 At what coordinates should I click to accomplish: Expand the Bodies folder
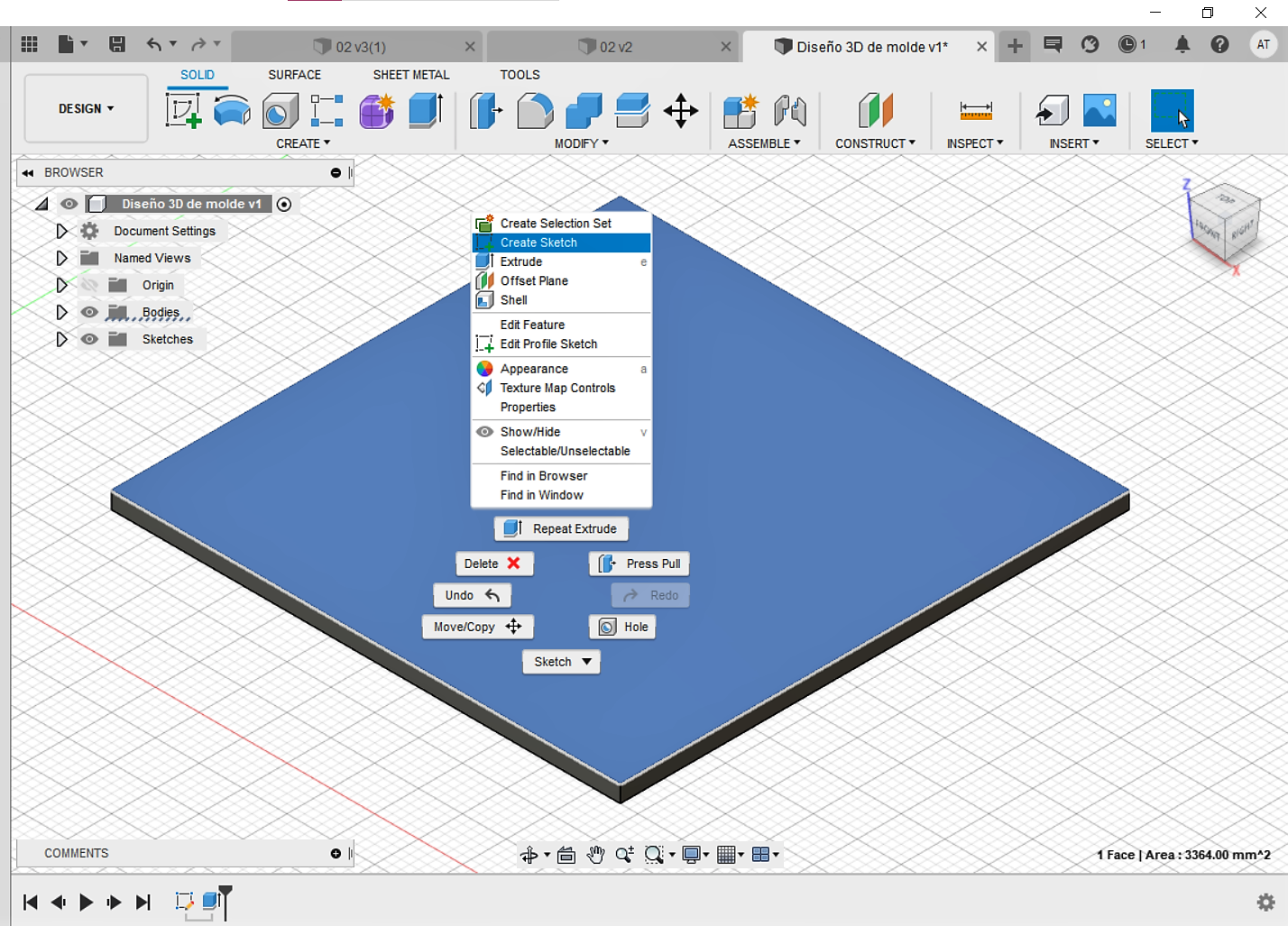(x=61, y=312)
